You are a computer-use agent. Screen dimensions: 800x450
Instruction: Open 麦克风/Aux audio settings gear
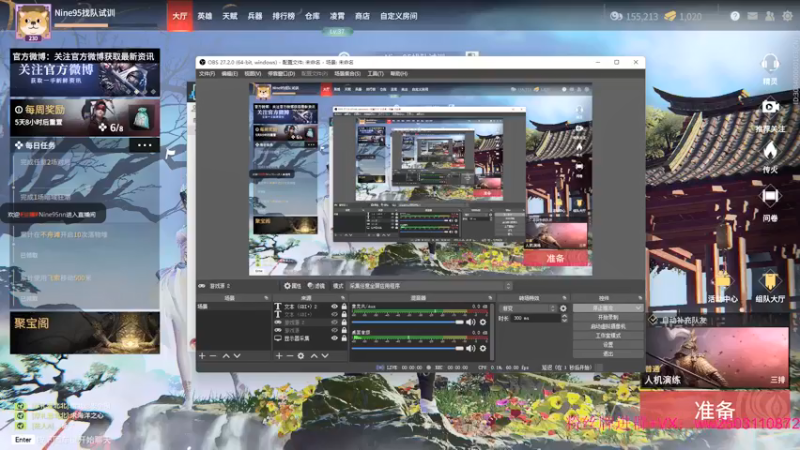[483, 322]
